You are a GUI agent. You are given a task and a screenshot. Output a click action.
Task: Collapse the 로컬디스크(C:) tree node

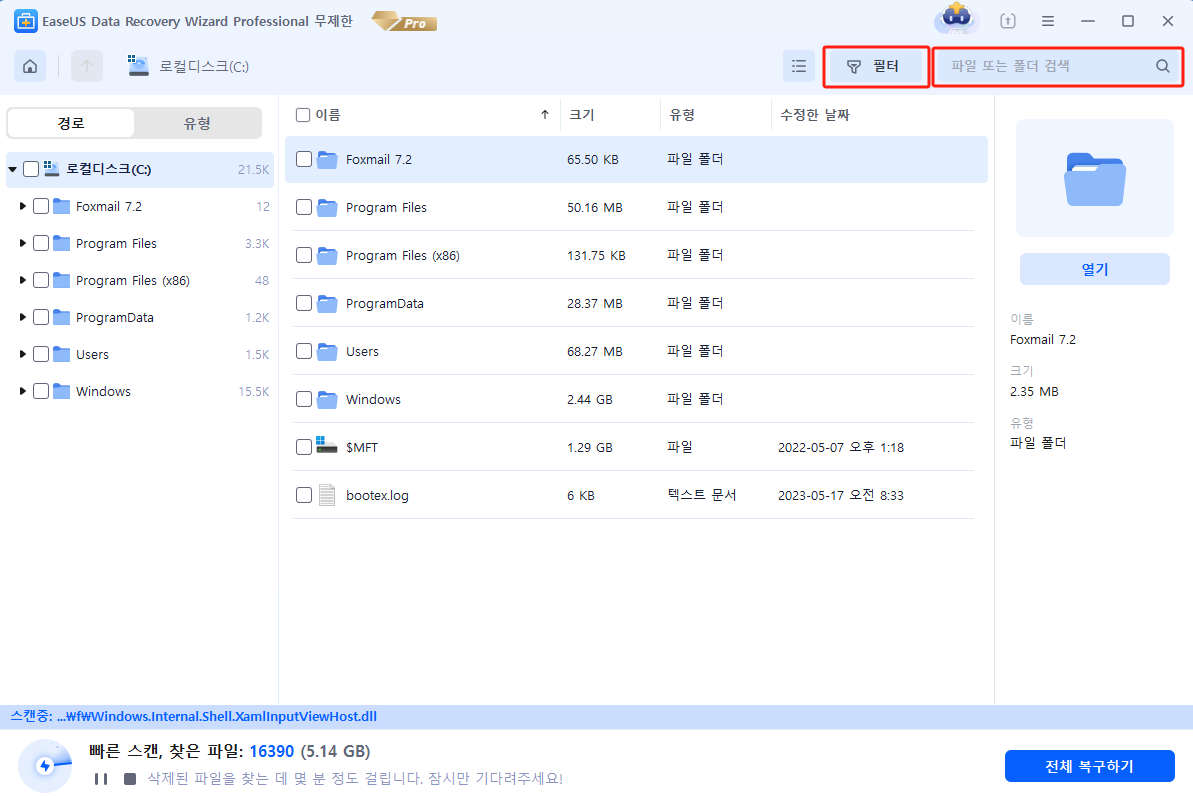(13, 169)
